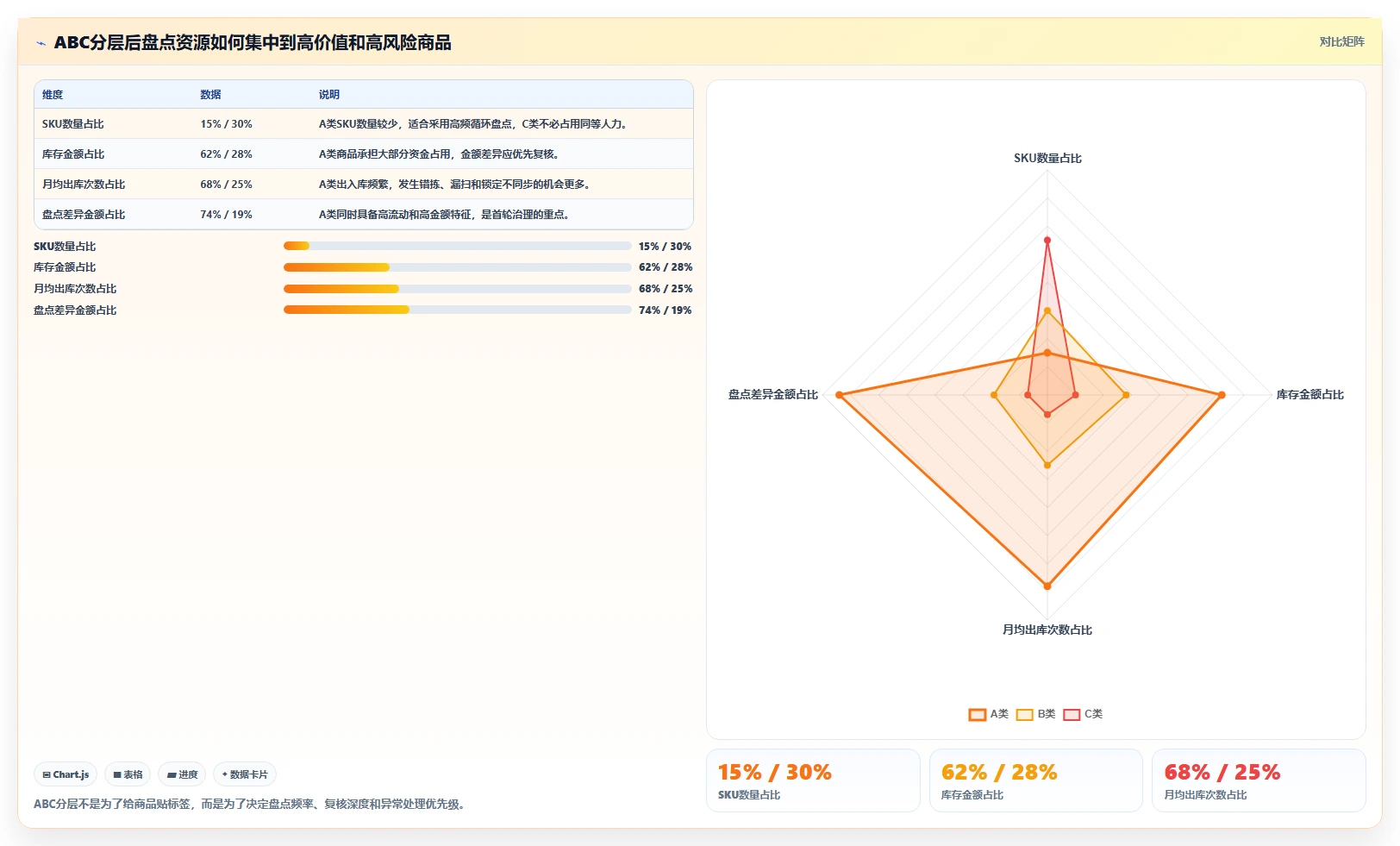1400x846 pixels.
Task: Click description starting A类出入库频繁
Action: [x=456, y=185]
